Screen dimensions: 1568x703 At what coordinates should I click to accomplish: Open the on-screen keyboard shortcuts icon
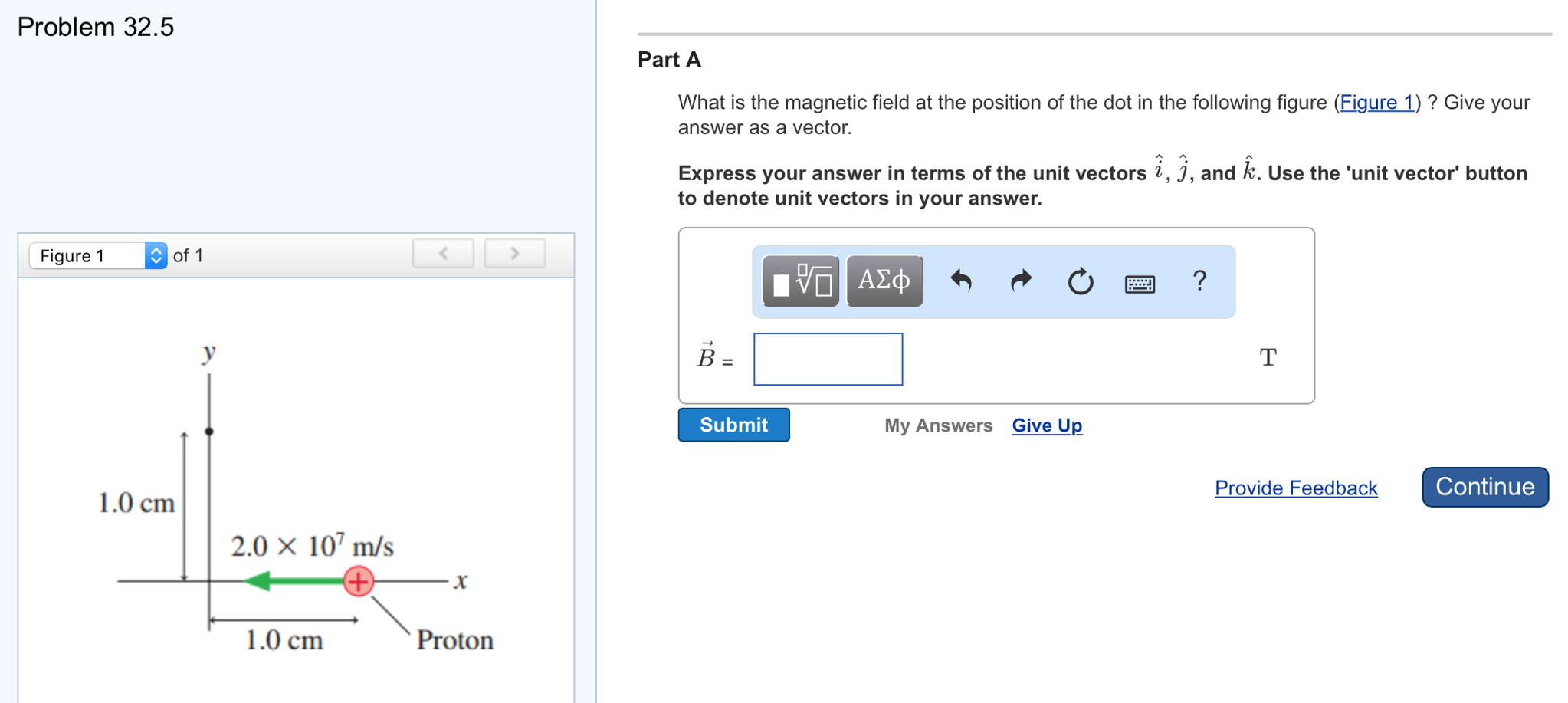(x=1140, y=283)
